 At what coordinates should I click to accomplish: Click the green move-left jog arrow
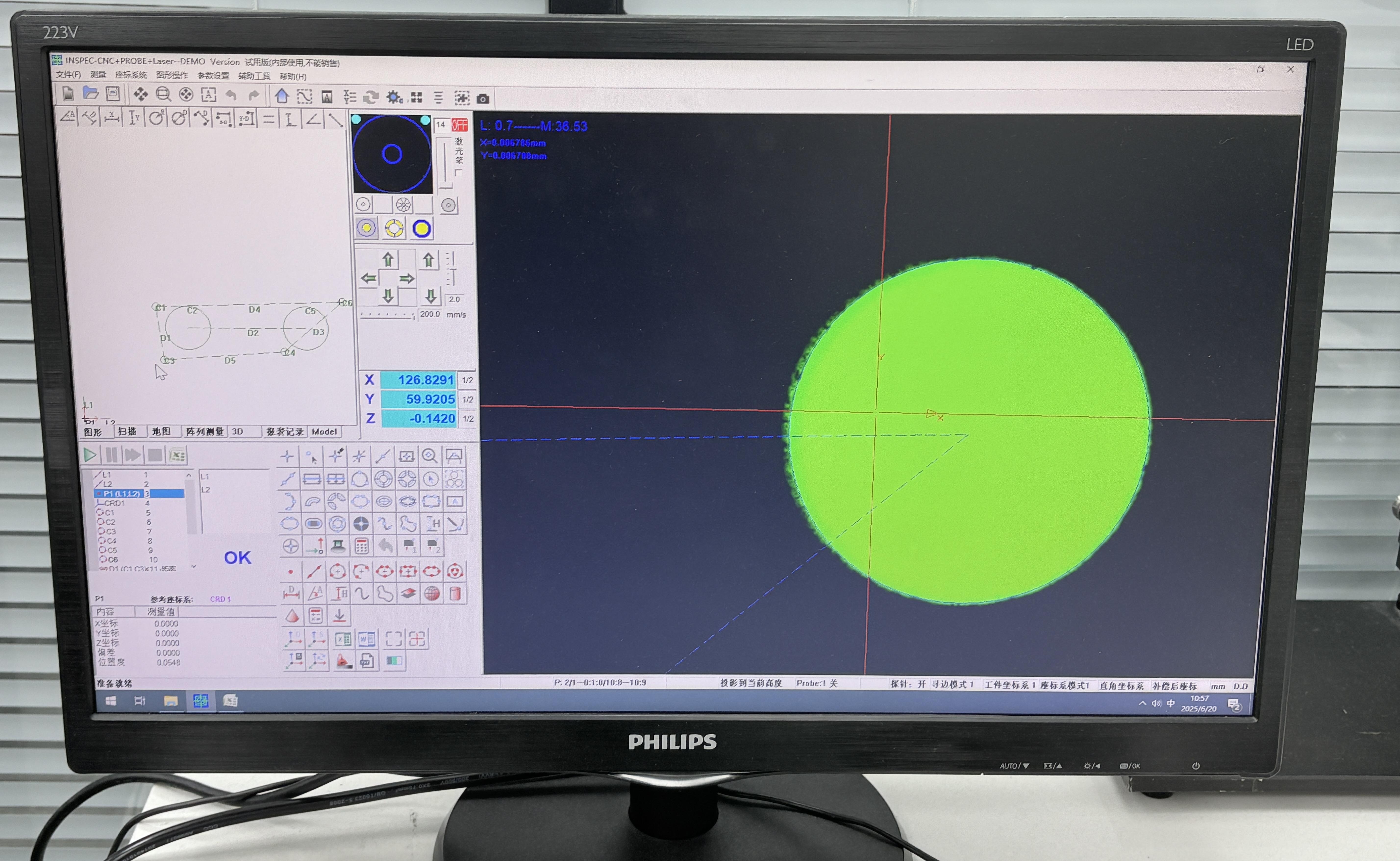(369, 278)
